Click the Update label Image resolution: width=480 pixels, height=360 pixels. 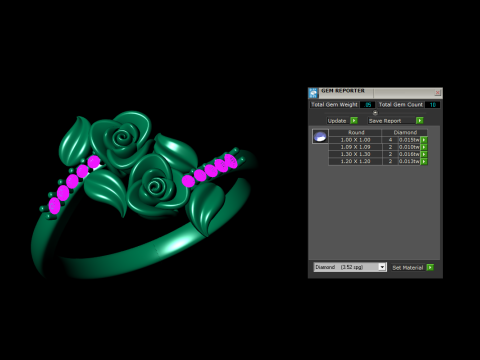click(x=337, y=121)
